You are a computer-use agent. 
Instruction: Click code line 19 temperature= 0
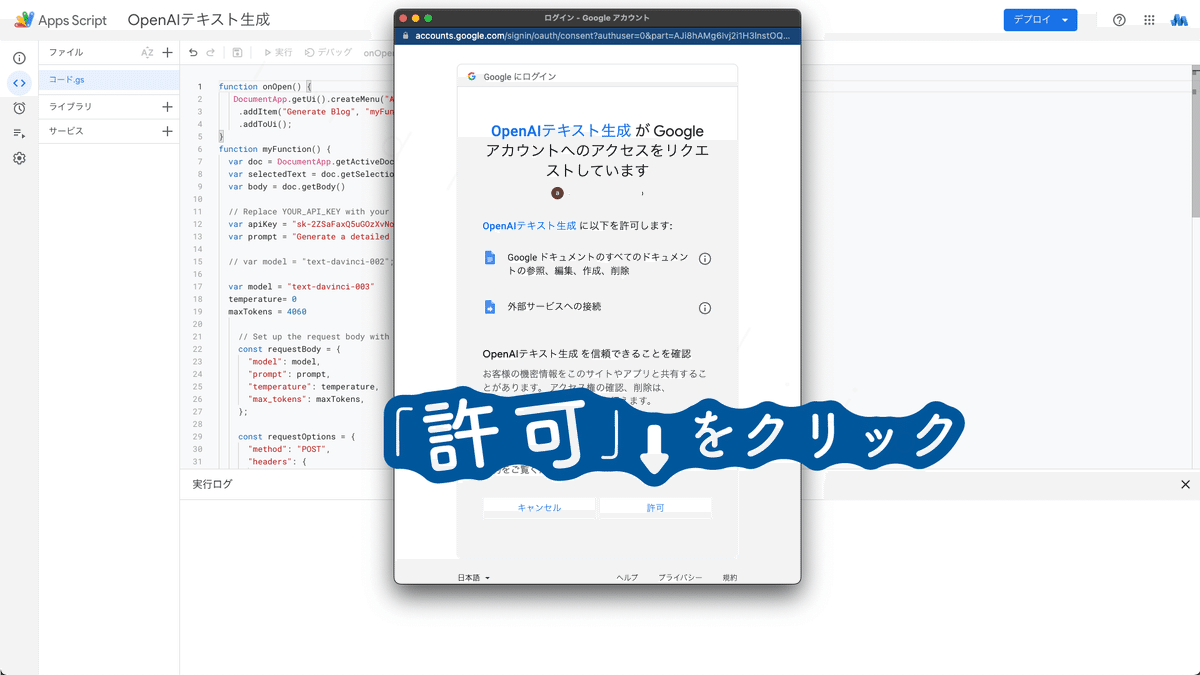(262, 299)
